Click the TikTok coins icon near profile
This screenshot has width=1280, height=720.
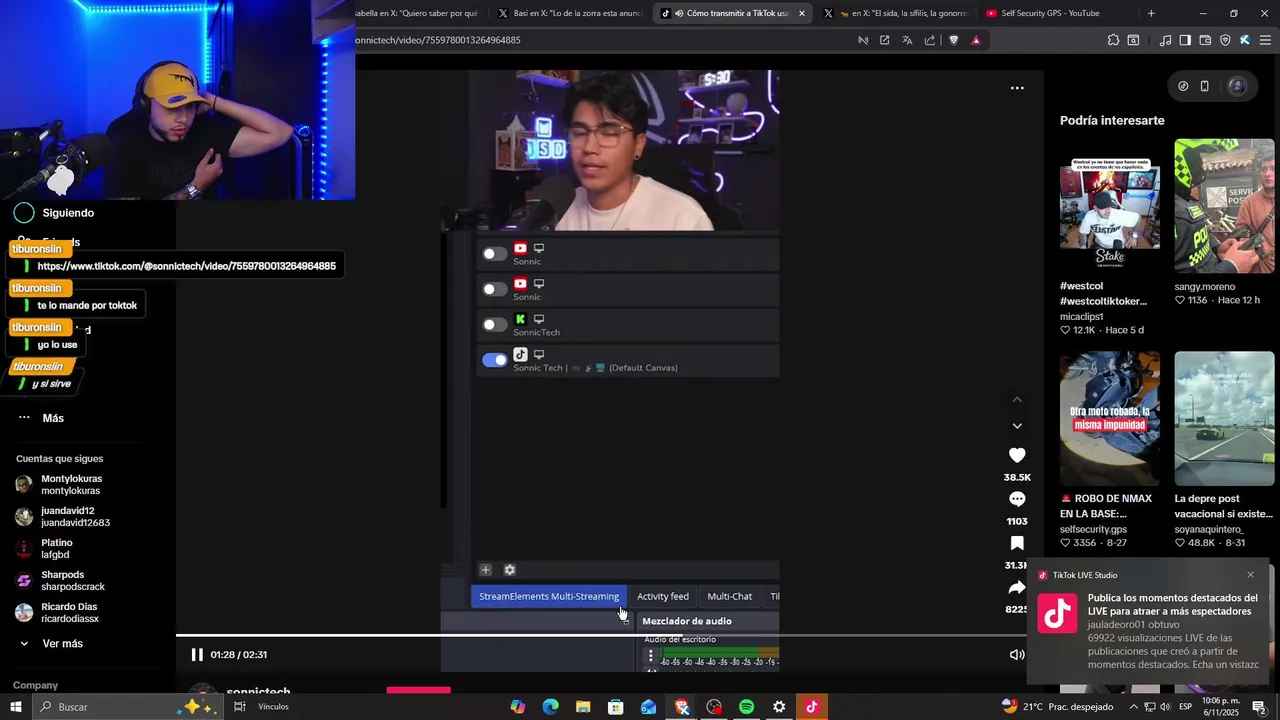click(1183, 86)
